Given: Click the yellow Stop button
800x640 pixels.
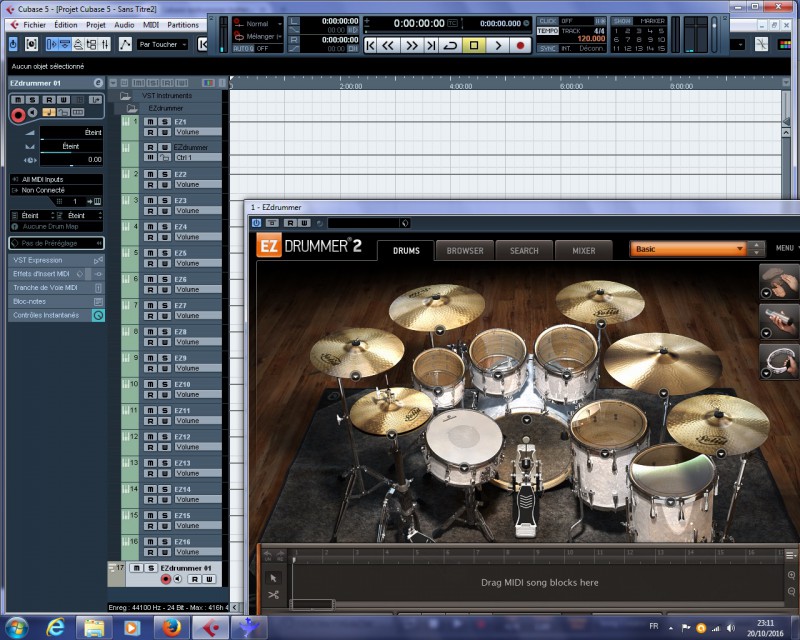Looking at the screenshot, I should click(474, 45).
